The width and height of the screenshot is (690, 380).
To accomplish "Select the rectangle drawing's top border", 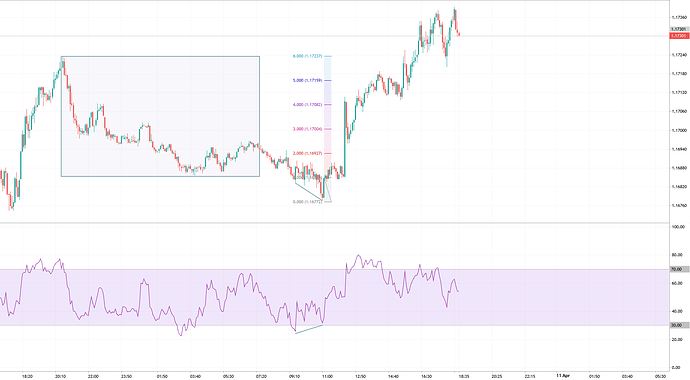I will (160, 56).
